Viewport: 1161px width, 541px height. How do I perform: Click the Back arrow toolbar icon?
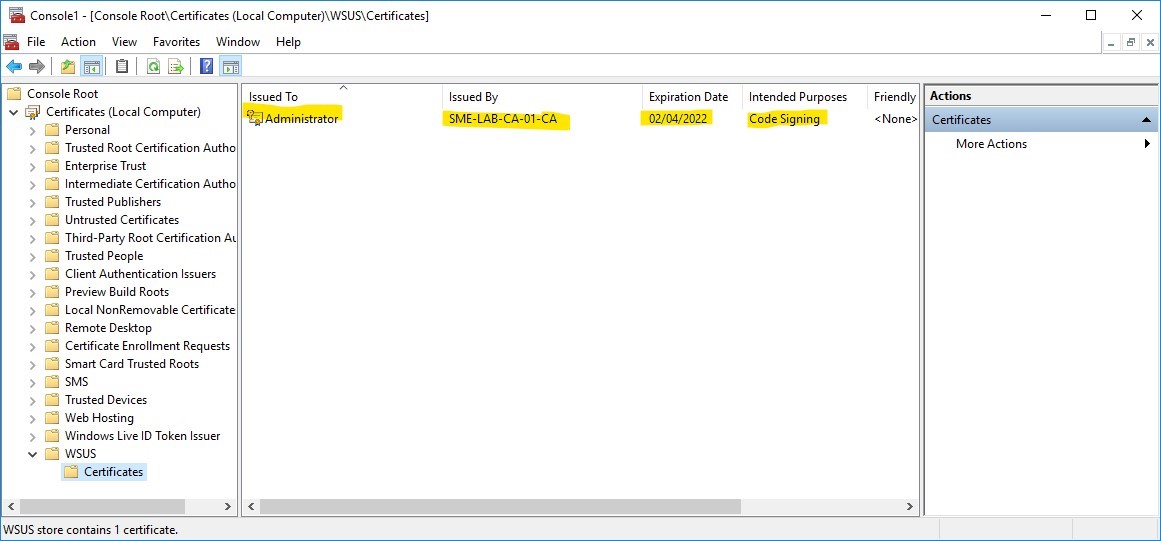tap(14, 67)
